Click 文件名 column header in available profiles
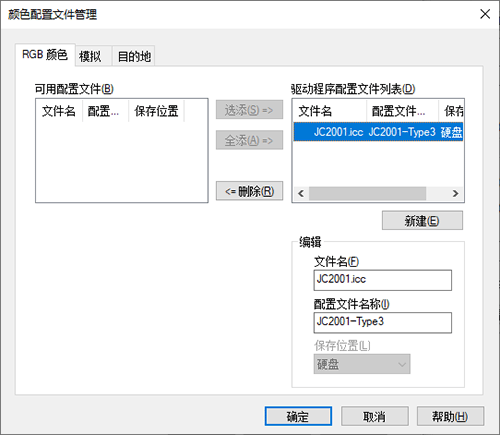500x435 pixels. (59, 111)
